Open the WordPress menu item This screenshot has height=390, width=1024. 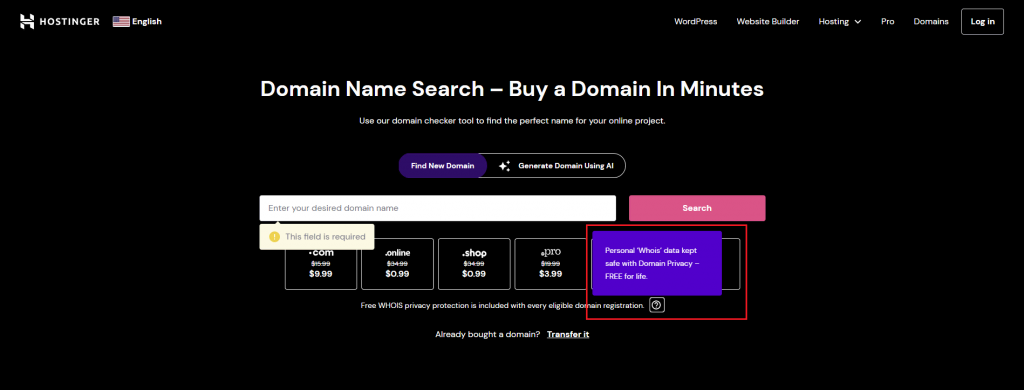pos(696,22)
